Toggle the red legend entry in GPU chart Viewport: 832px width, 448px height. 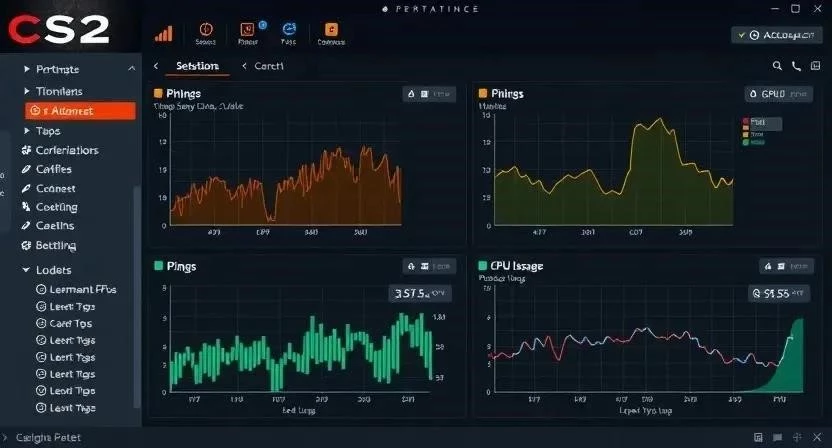coord(746,122)
